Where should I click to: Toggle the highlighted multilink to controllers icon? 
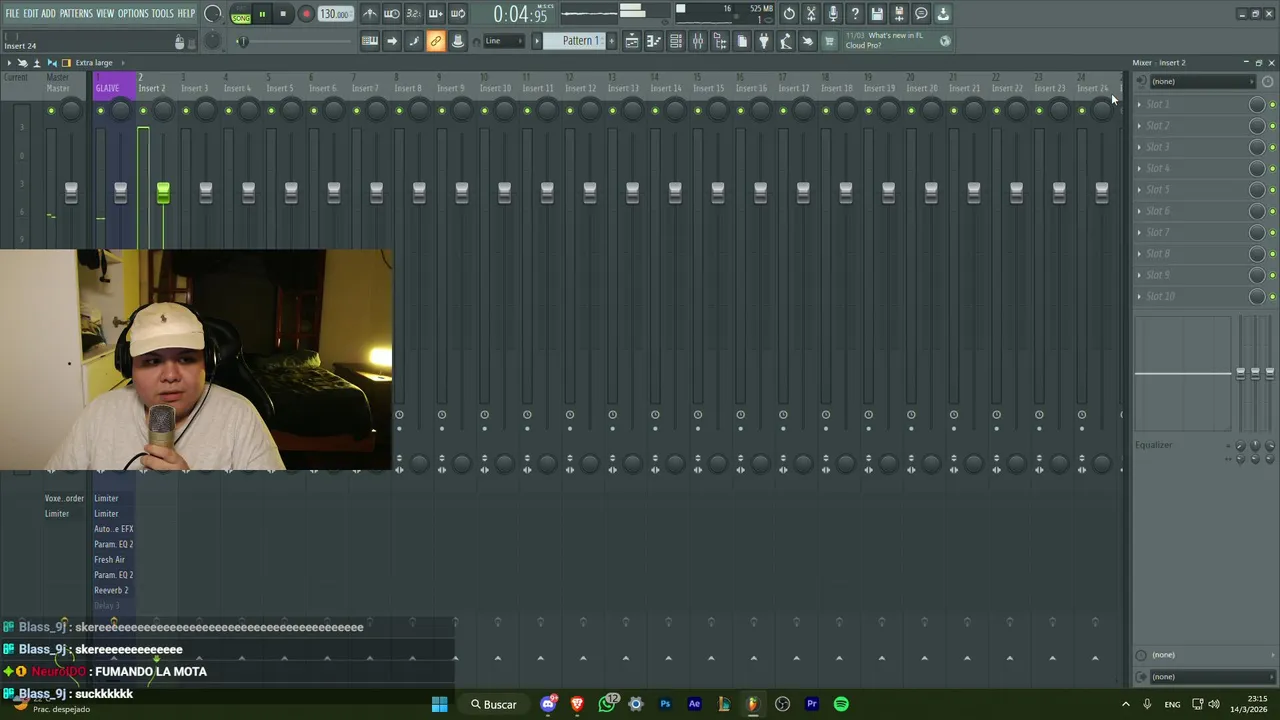click(436, 41)
